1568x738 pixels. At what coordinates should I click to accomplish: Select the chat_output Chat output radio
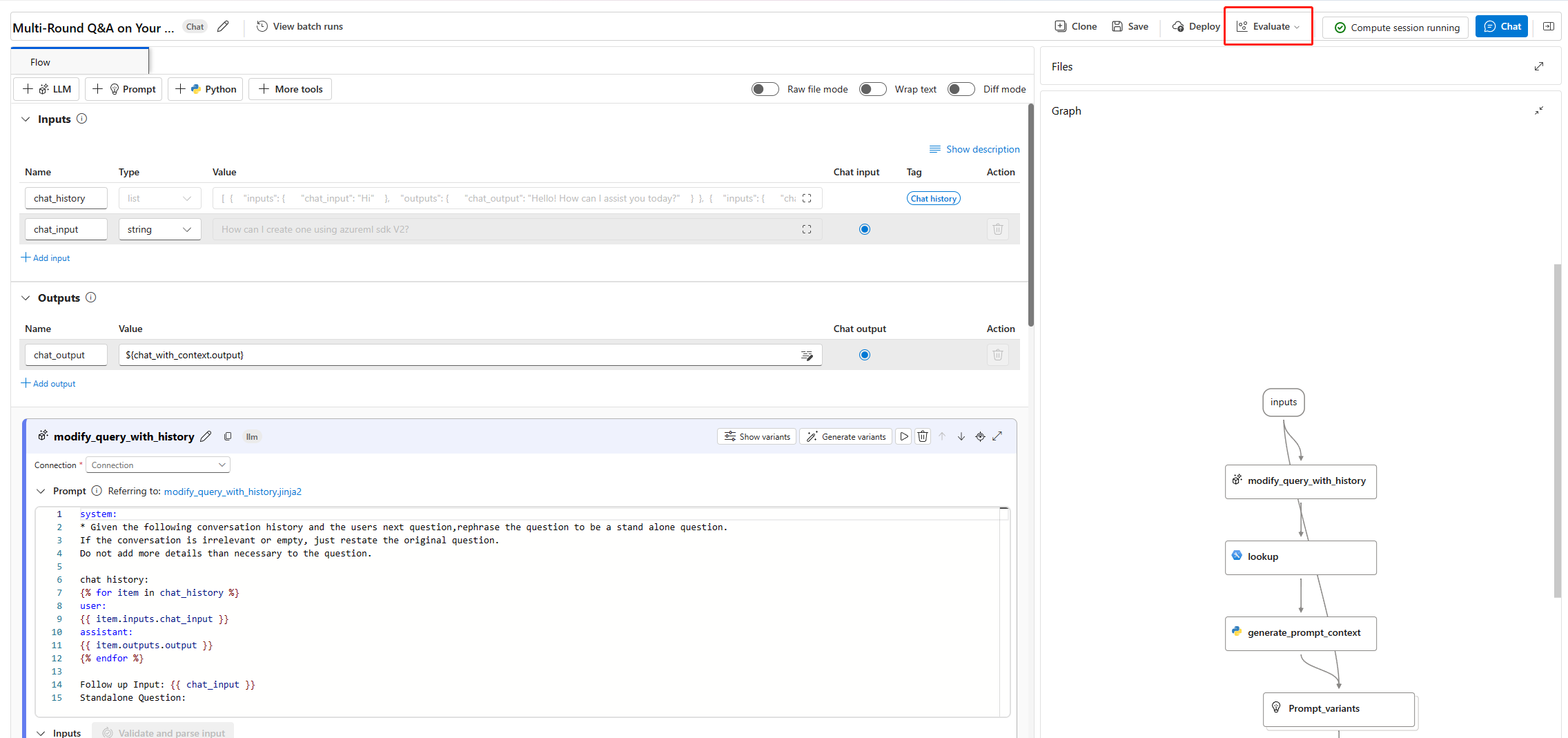click(865, 355)
